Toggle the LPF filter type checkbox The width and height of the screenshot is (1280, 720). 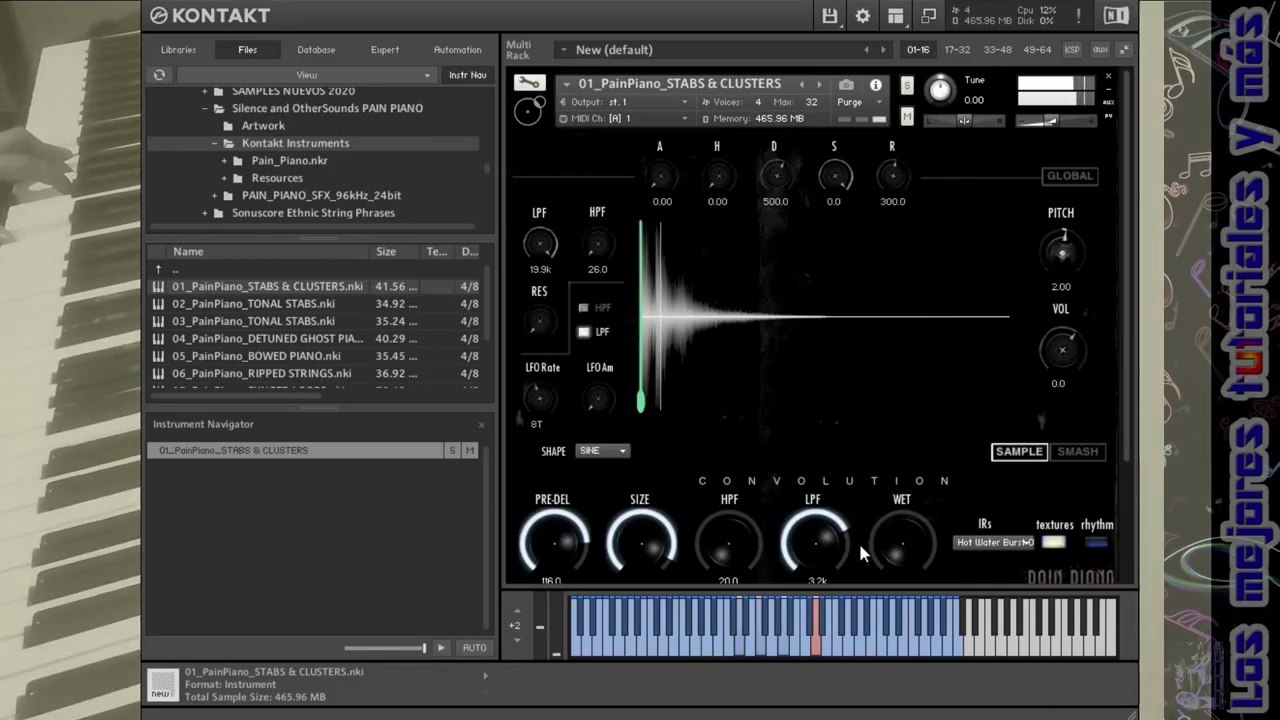click(x=584, y=332)
